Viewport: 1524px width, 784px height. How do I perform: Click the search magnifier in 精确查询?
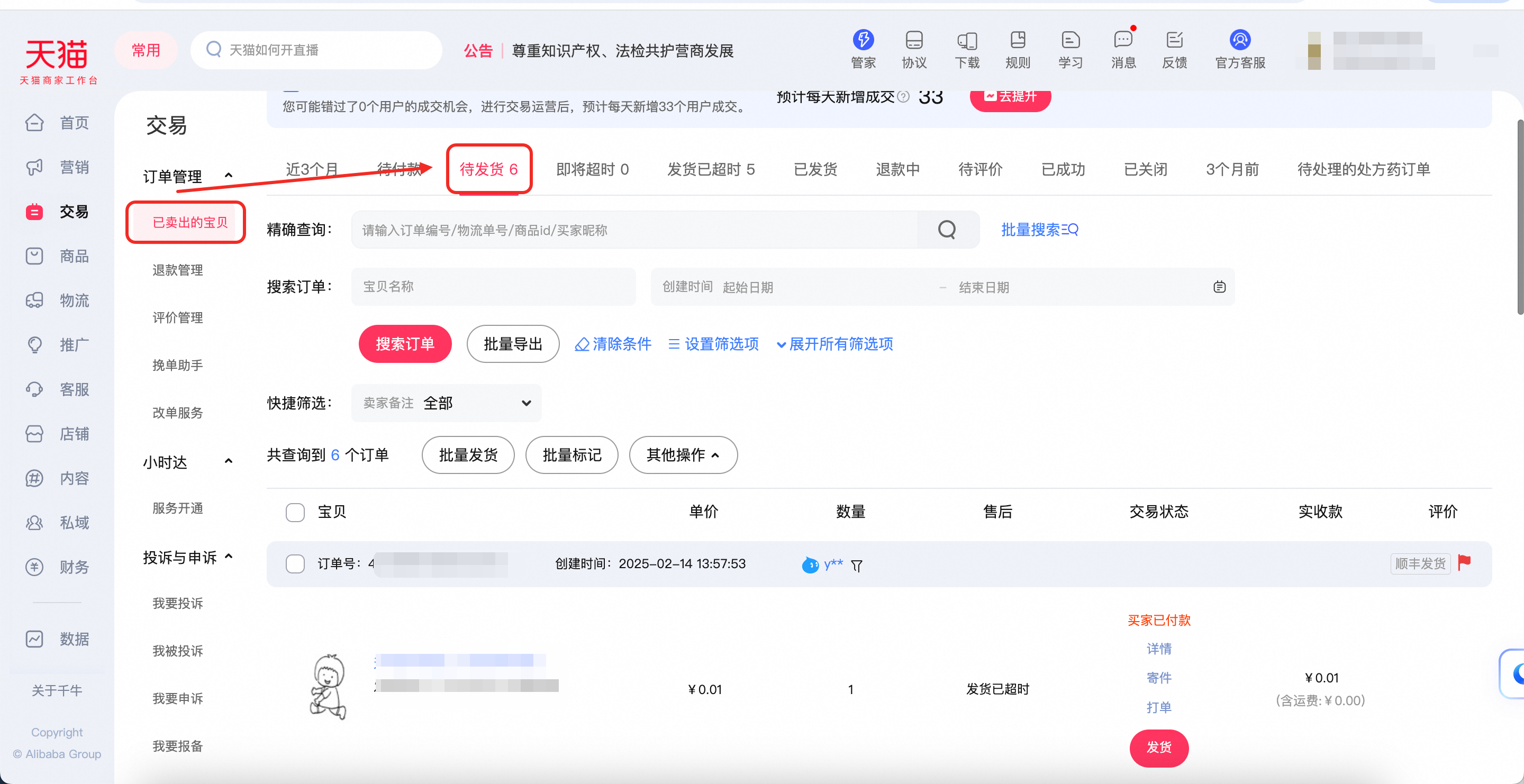947,230
